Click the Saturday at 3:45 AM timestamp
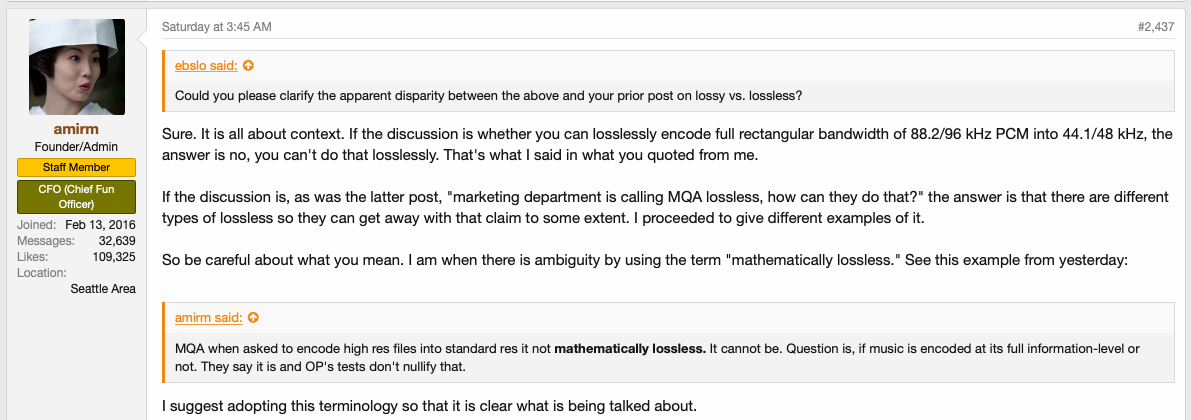The height and width of the screenshot is (420, 1191). click(x=216, y=27)
